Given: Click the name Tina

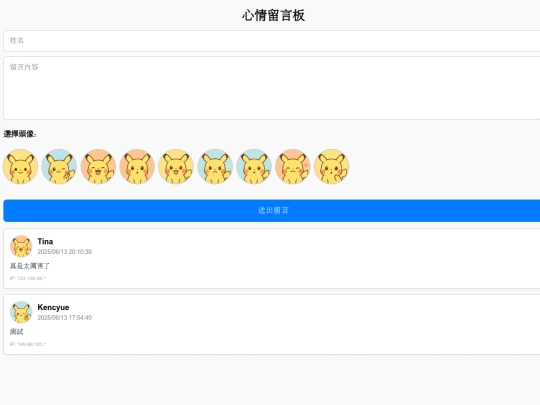Looking at the screenshot, I should [45, 241].
